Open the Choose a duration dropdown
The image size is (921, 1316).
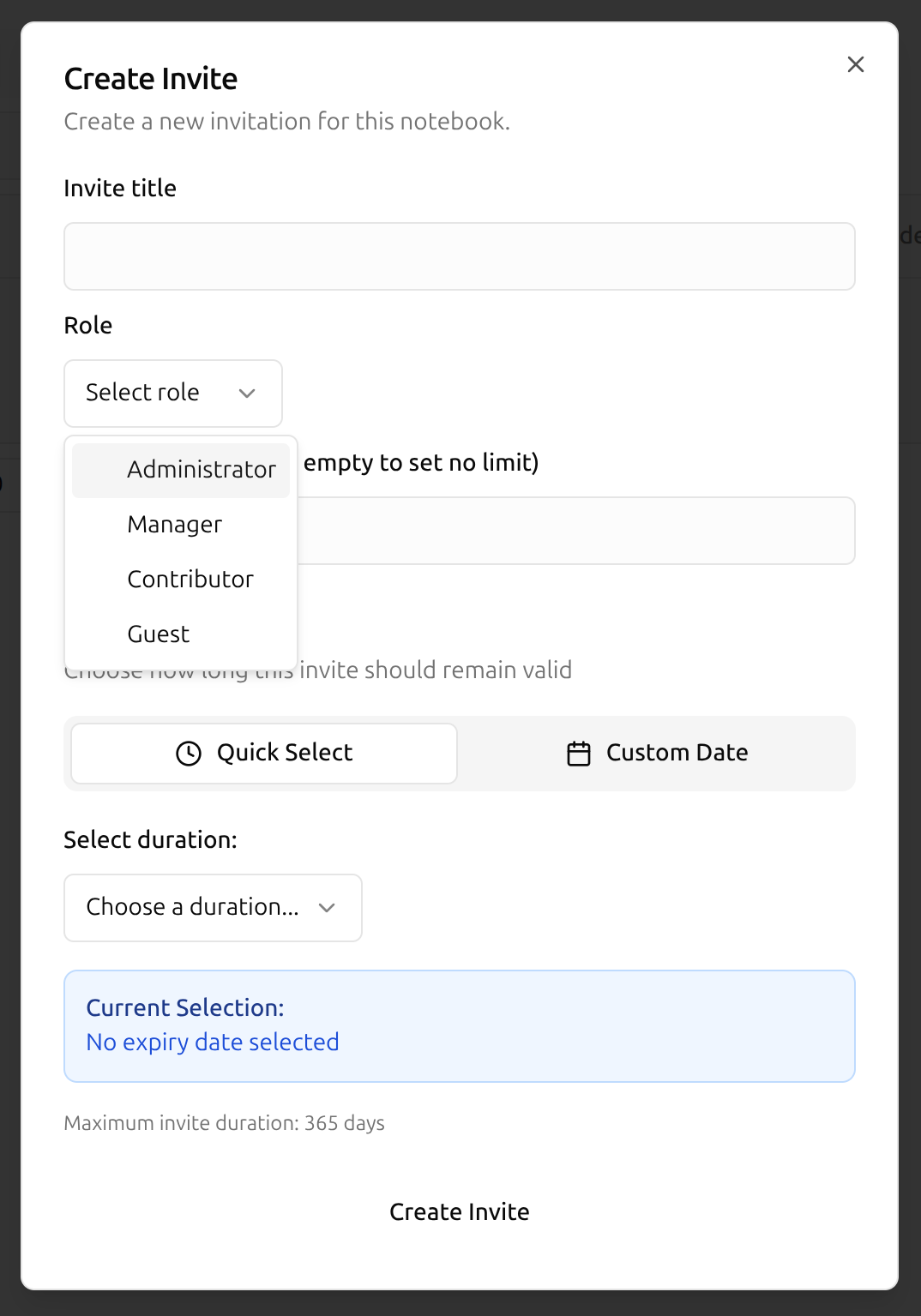(x=213, y=908)
